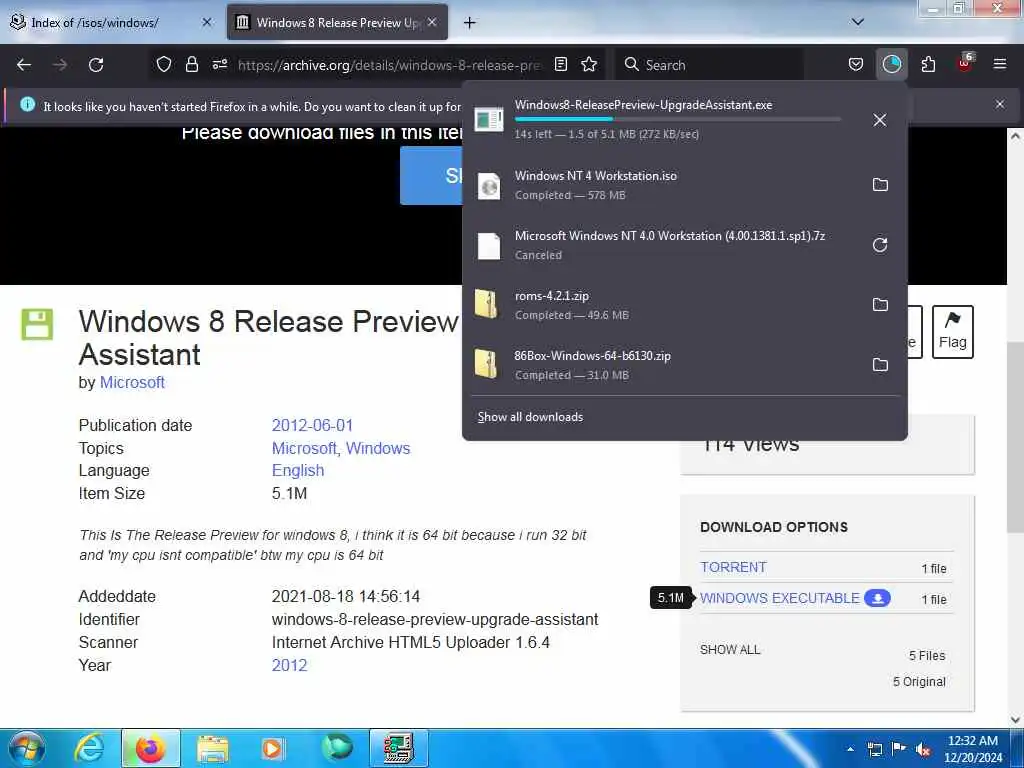This screenshot has width=1024, height=768.
Task: Open the list all tabs dropdown
Action: pos(857,22)
